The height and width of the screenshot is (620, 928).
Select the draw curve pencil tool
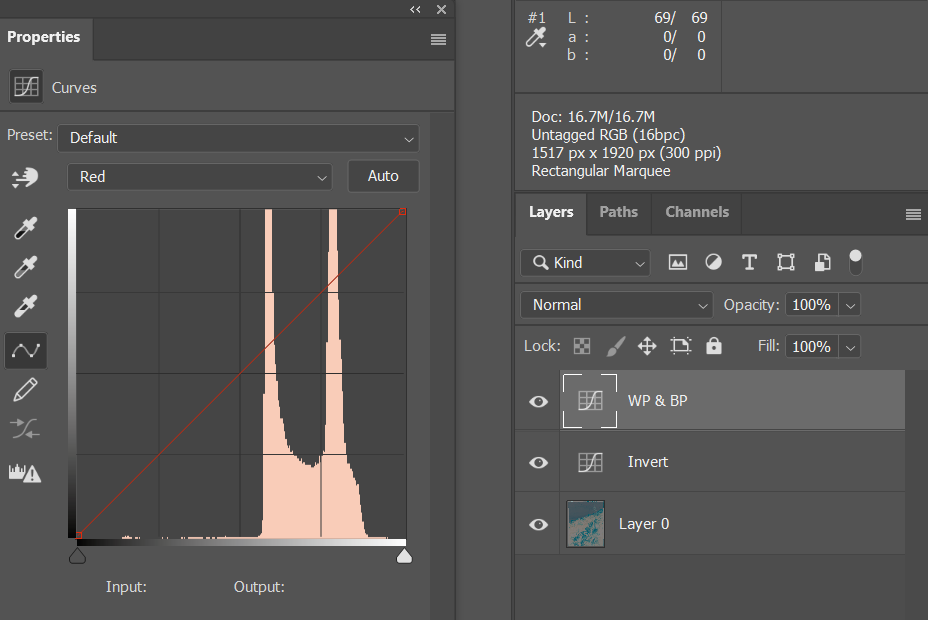pyautogui.click(x=25, y=389)
